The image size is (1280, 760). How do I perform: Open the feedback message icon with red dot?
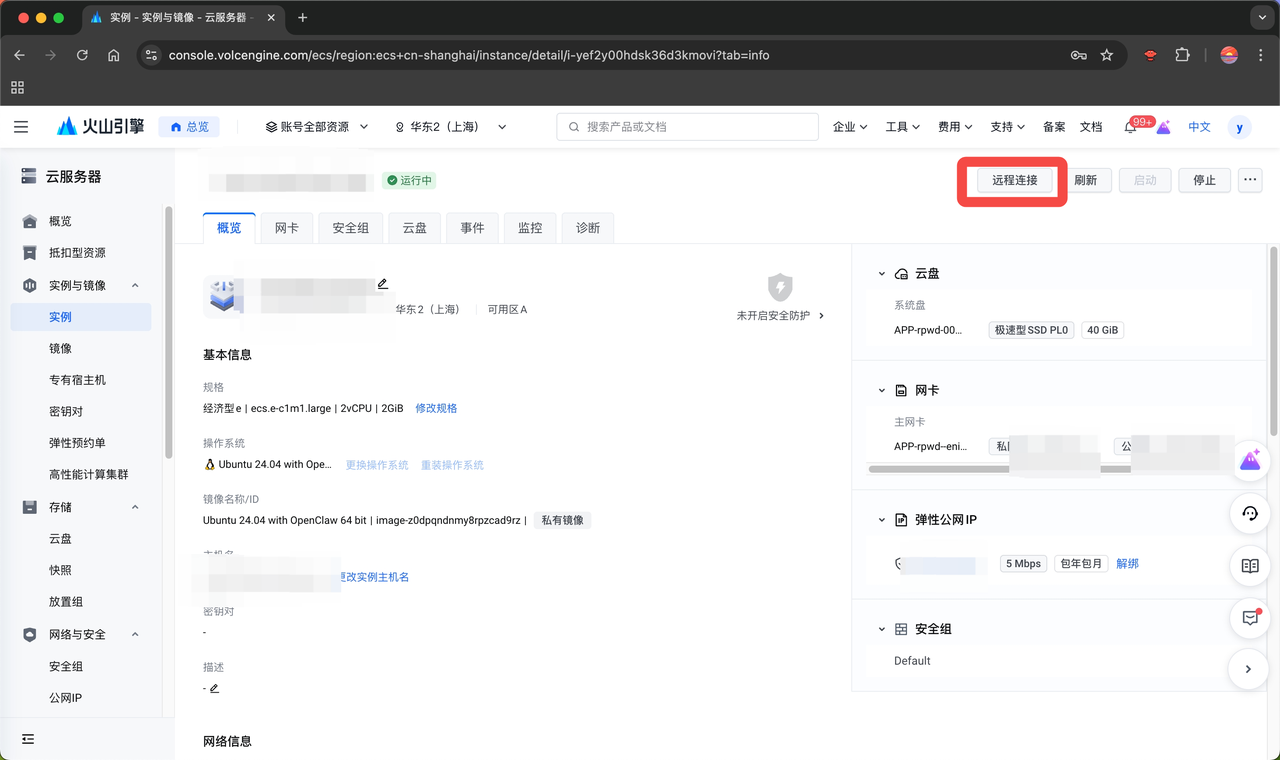[1249, 618]
